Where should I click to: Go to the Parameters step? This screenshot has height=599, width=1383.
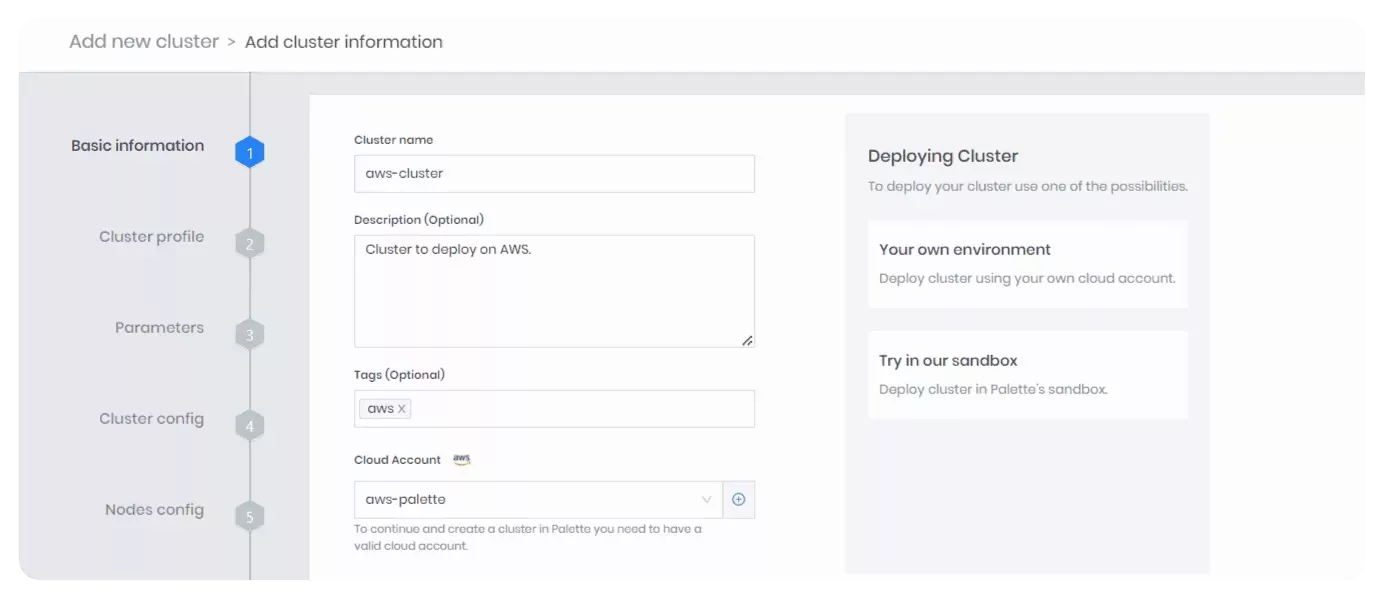click(159, 328)
